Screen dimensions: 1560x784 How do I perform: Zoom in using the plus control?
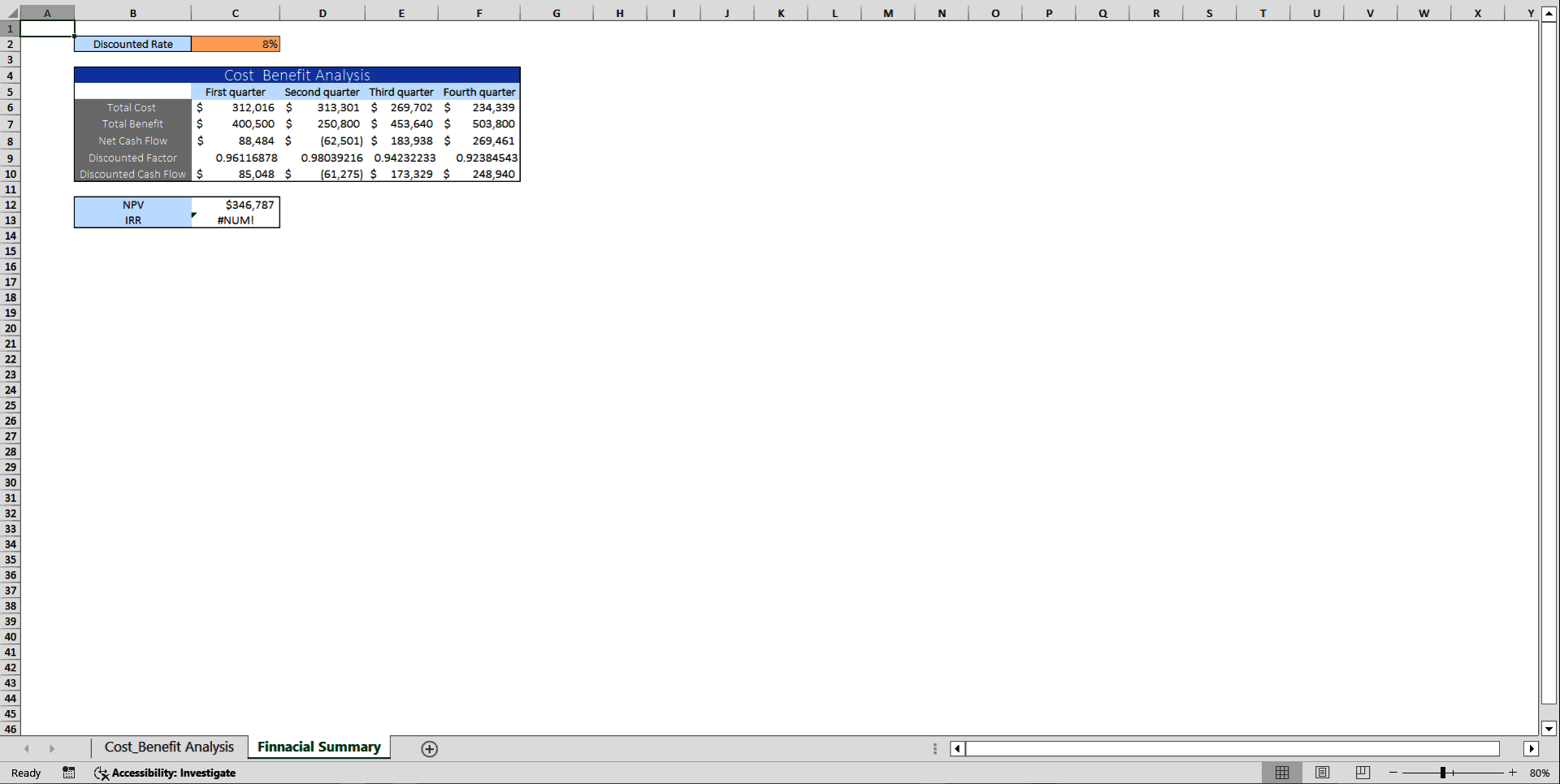[1513, 773]
